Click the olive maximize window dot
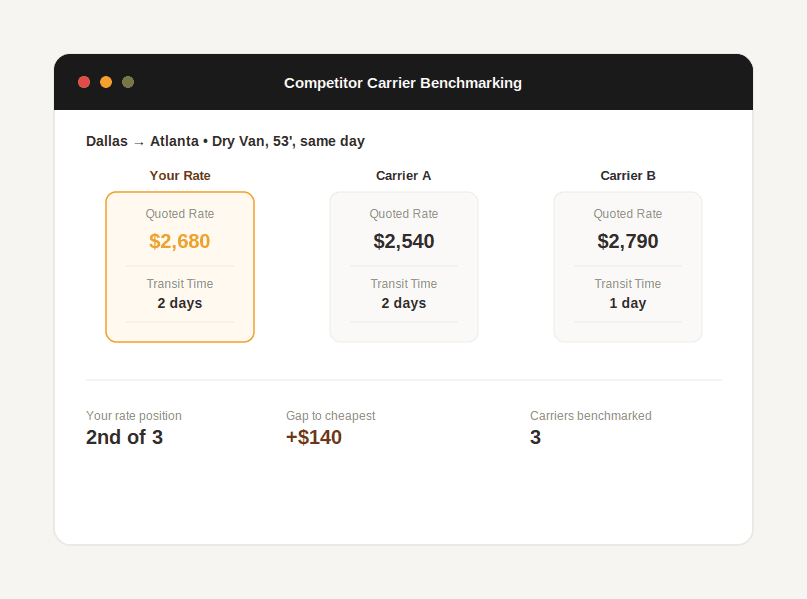807x599 pixels. 128,82
